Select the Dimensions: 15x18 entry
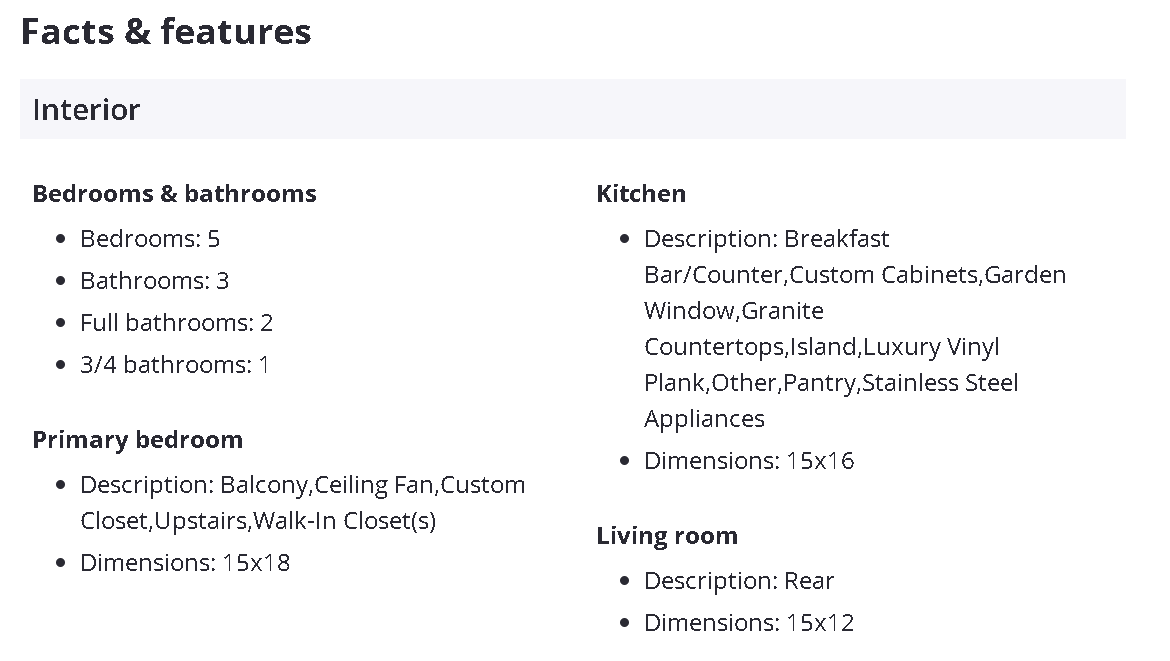The width and height of the screenshot is (1170, 661). click(x=184, y=563)
